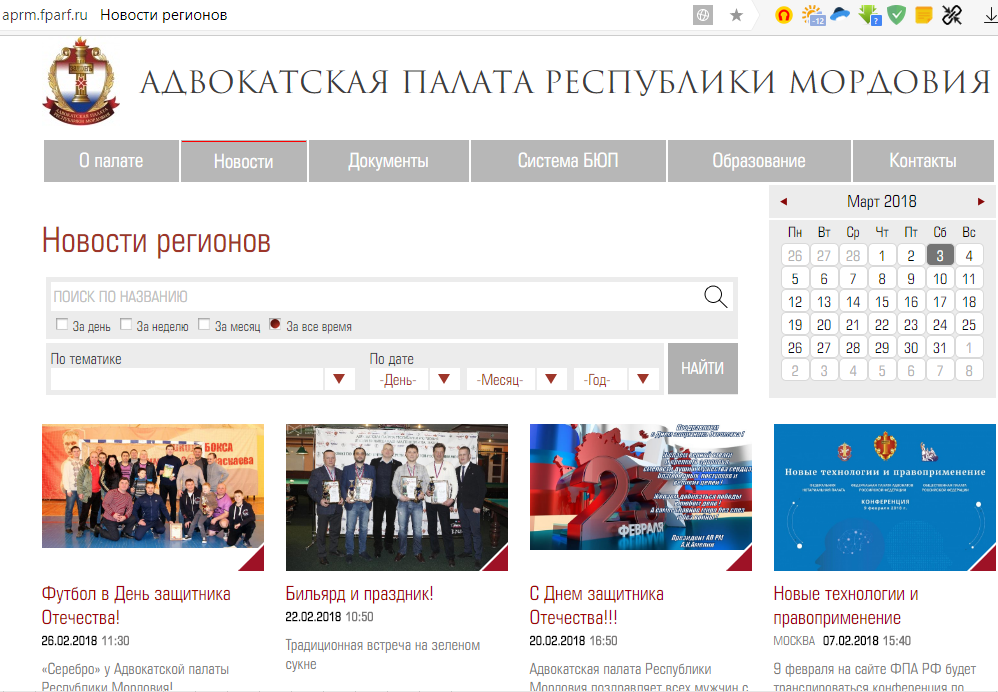Select day 31 in the calendar
The height and width of the screenshot is (692, 998).
tap(939, 348)
